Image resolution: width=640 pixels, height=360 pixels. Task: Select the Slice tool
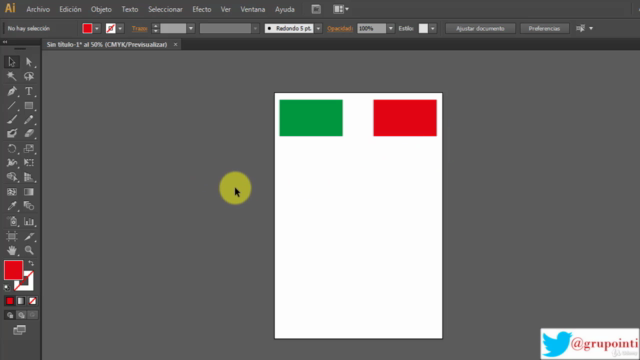point(29,236)
